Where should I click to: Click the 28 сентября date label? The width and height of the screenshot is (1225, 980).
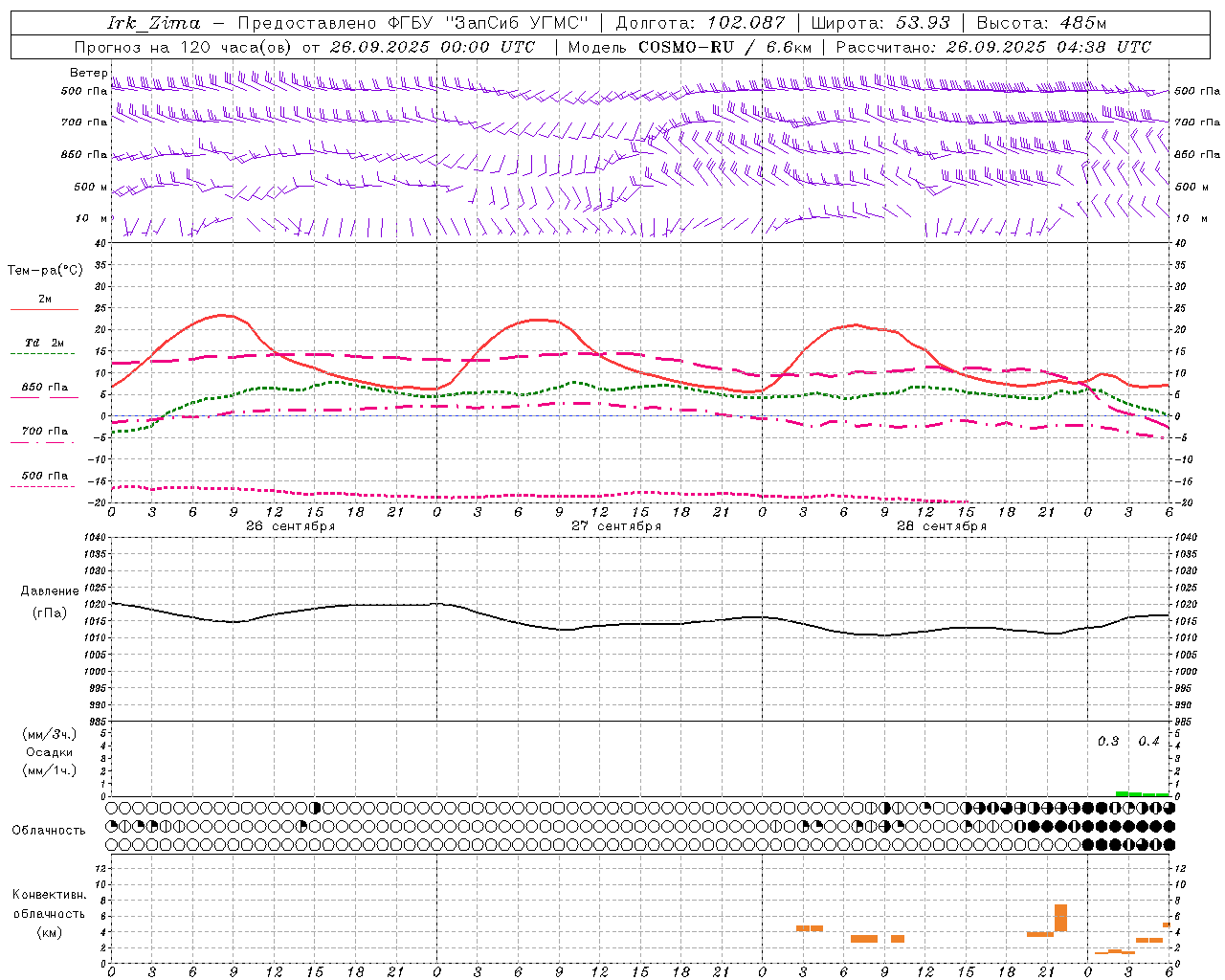coord(942,526)
